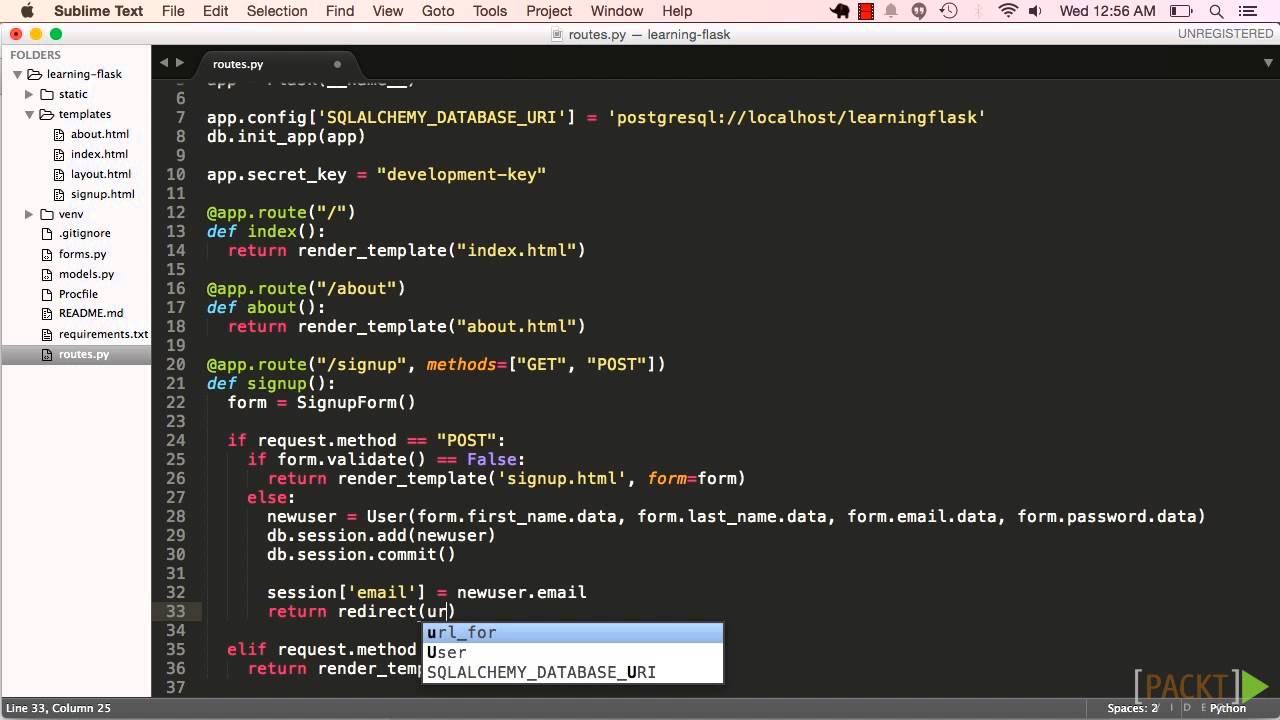Open signup.html in sidebar
Screen dimensions: 1280x720
click(x=102, y=194)
